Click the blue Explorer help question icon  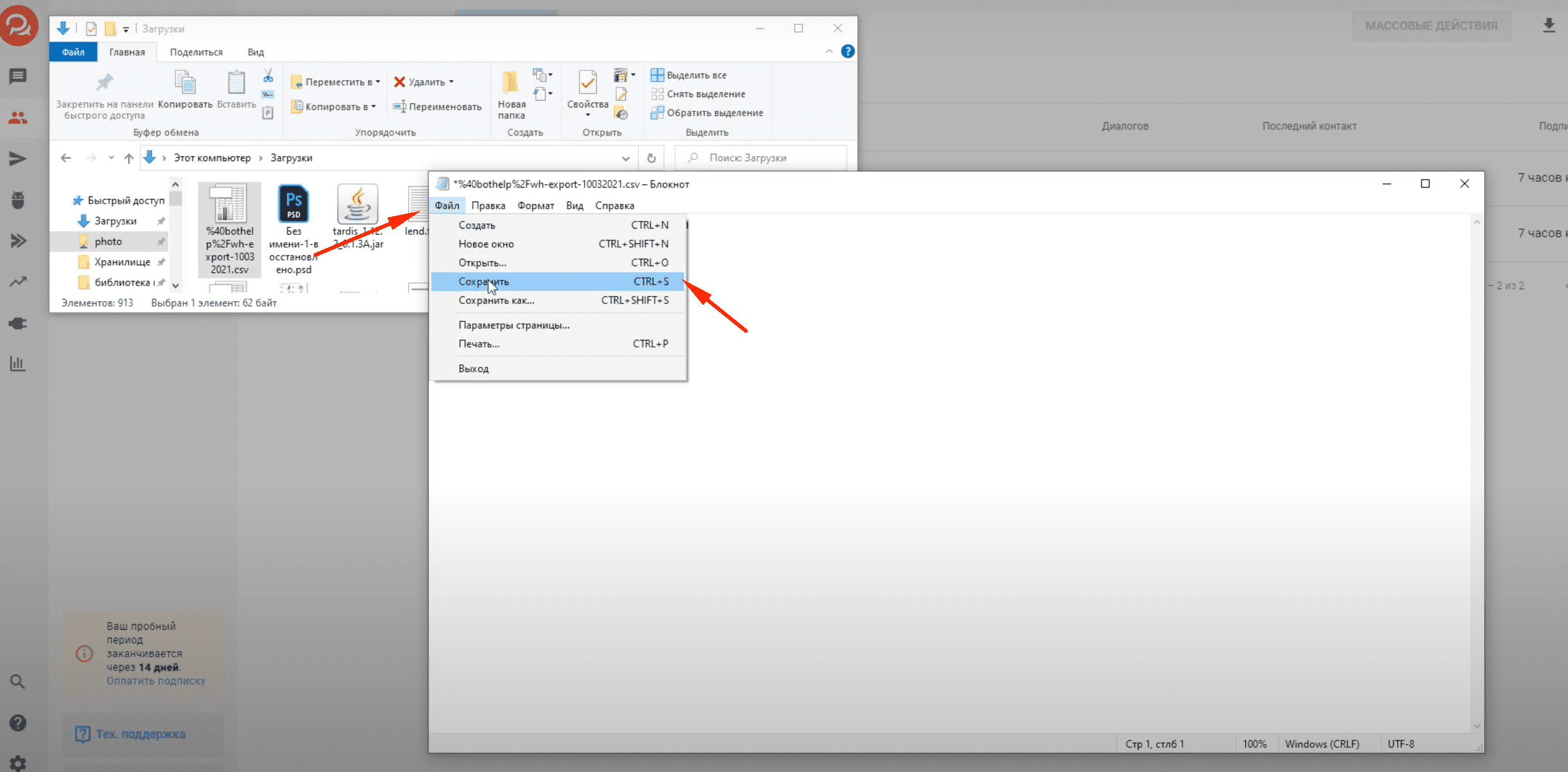847,51
